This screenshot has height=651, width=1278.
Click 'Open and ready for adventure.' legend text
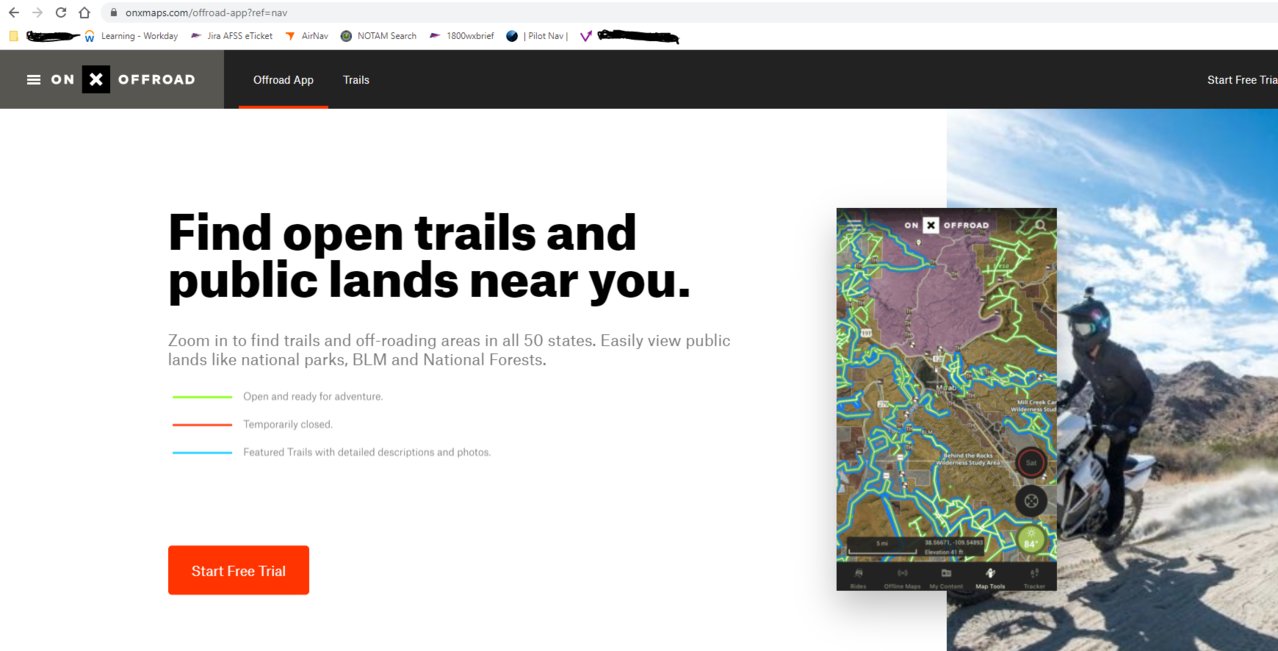click(313, 397)
